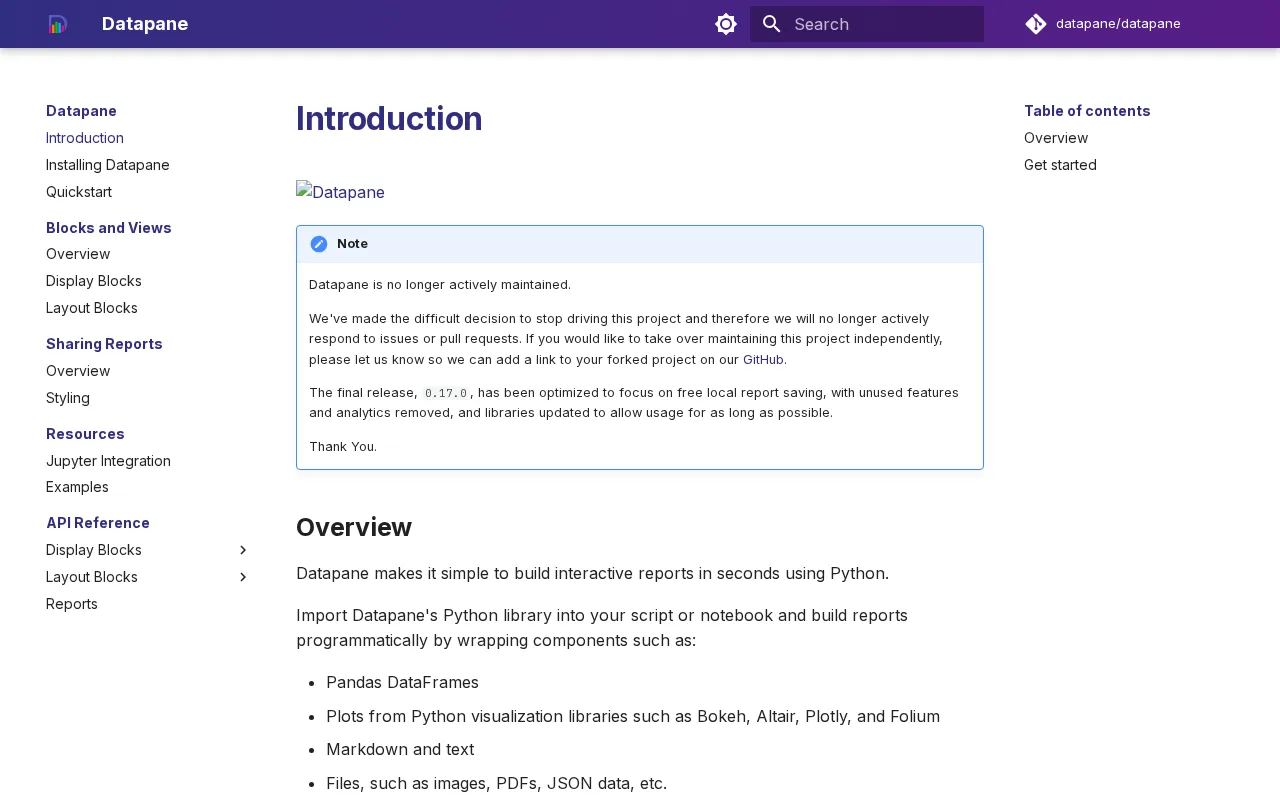Expand API Reference Display Blocks chevron
This screenshot has width=1280, height=800.
tap(242, 550)
